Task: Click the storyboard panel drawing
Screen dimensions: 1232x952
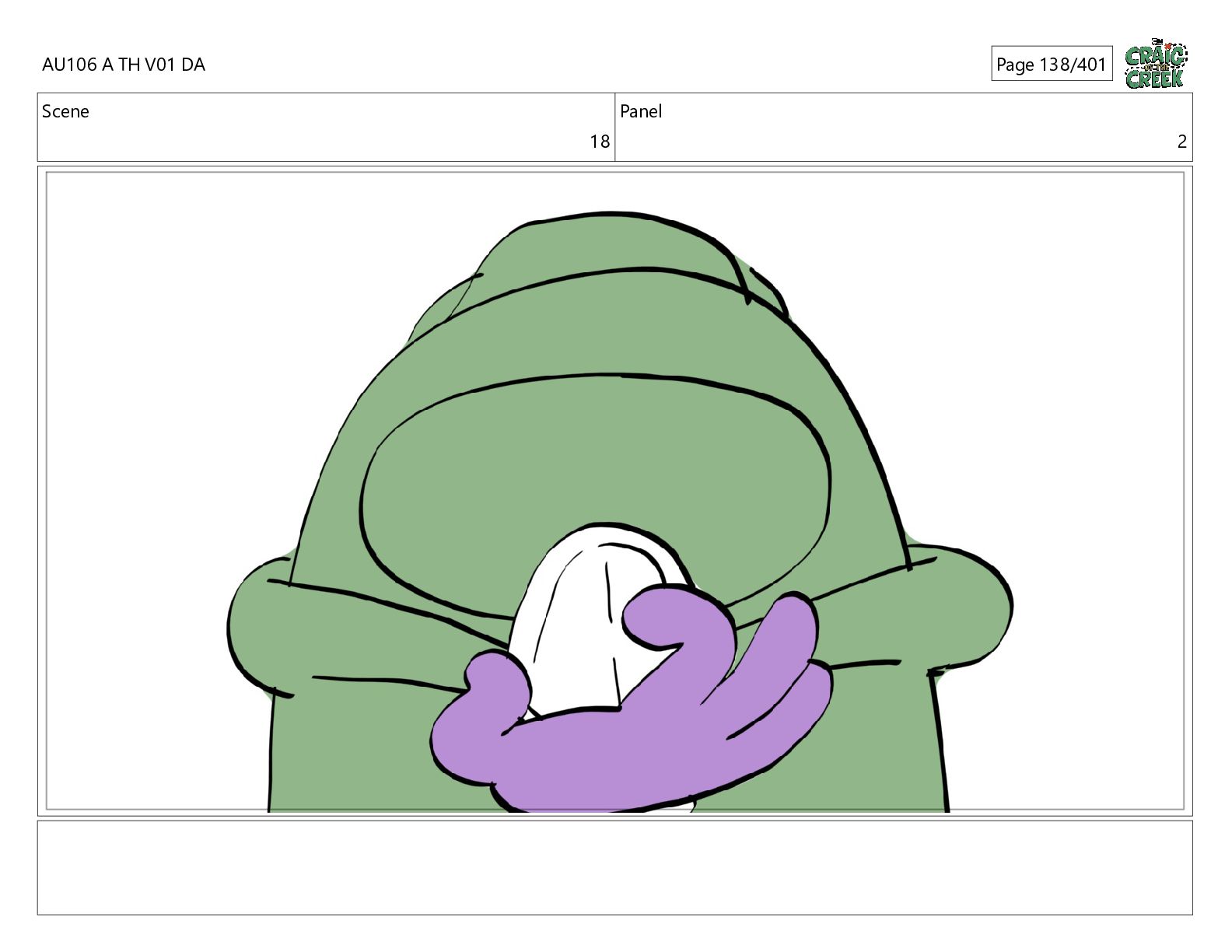Action: tap(615, 491)
